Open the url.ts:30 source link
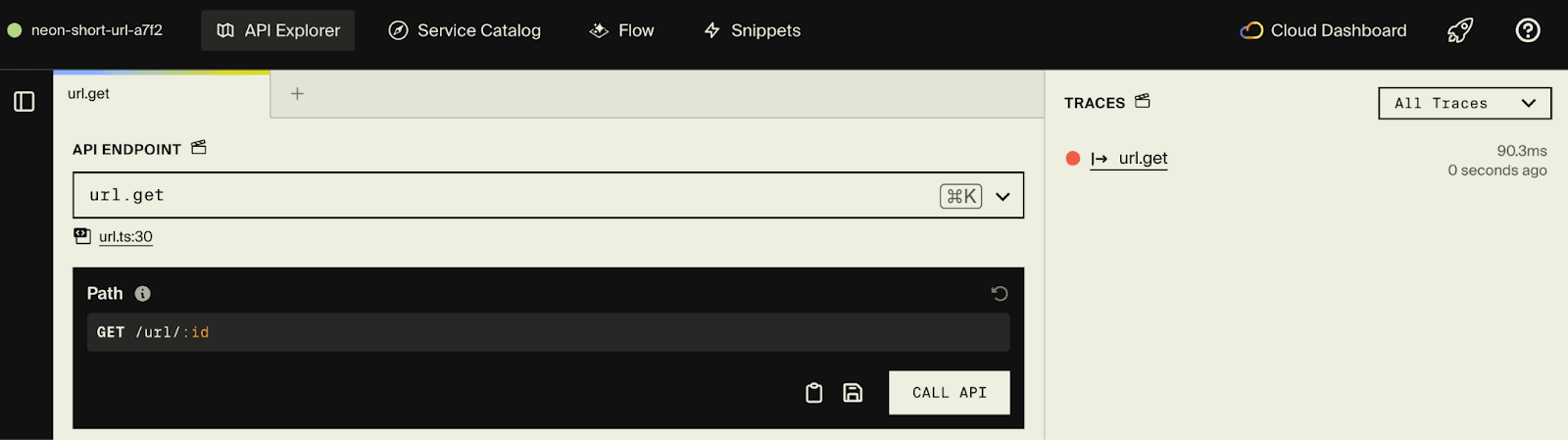The height and width of the screenshot is (440, 1568). [125, 236]
